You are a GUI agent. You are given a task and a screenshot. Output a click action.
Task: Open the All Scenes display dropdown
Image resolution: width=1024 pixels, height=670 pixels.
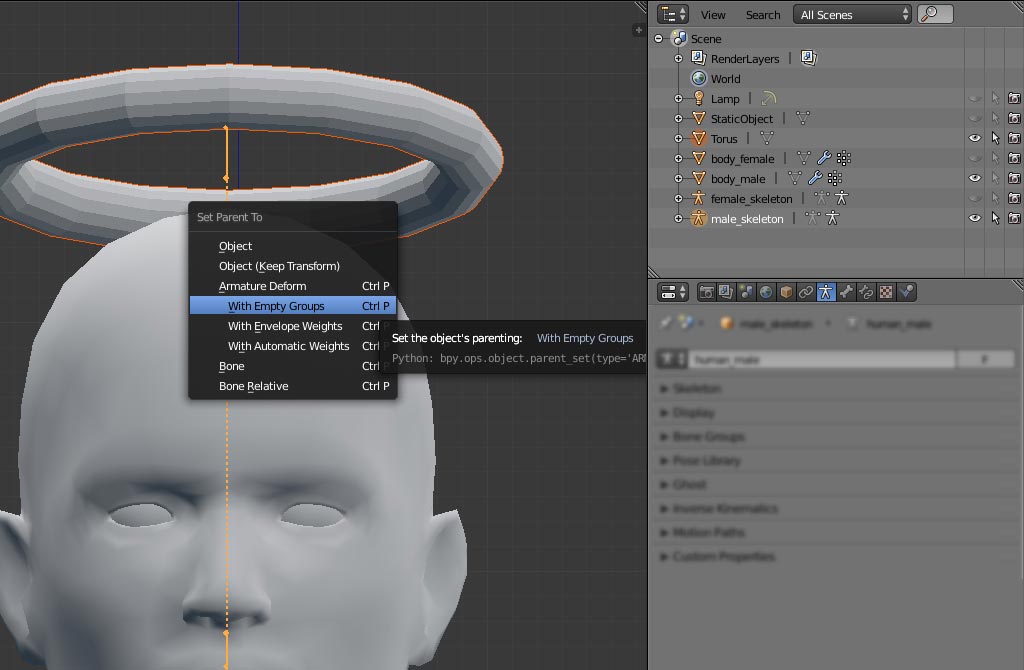pyautogui.click(x=853, y=14)
